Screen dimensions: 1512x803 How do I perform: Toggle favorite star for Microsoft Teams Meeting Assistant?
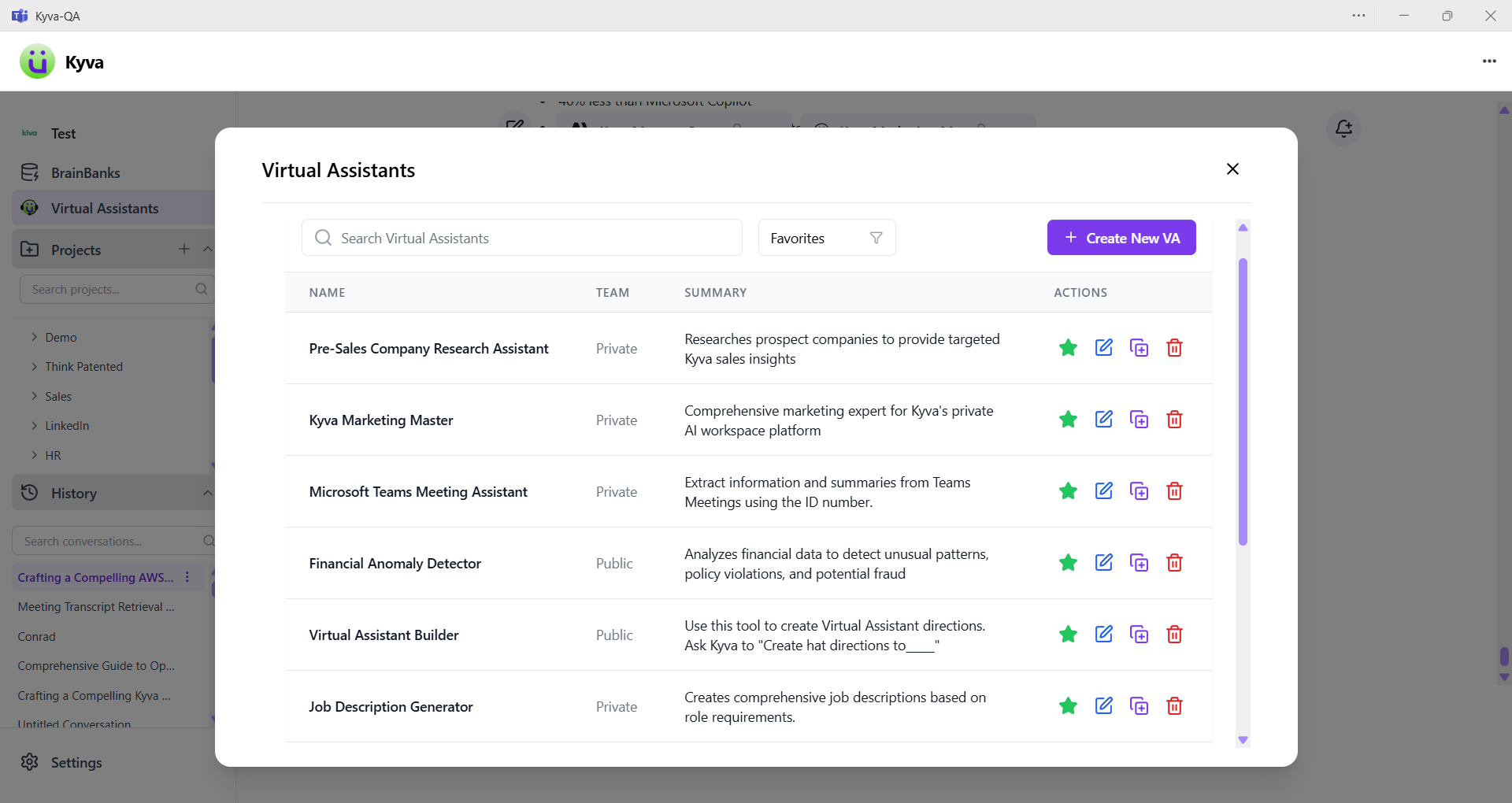(1068, 491)
